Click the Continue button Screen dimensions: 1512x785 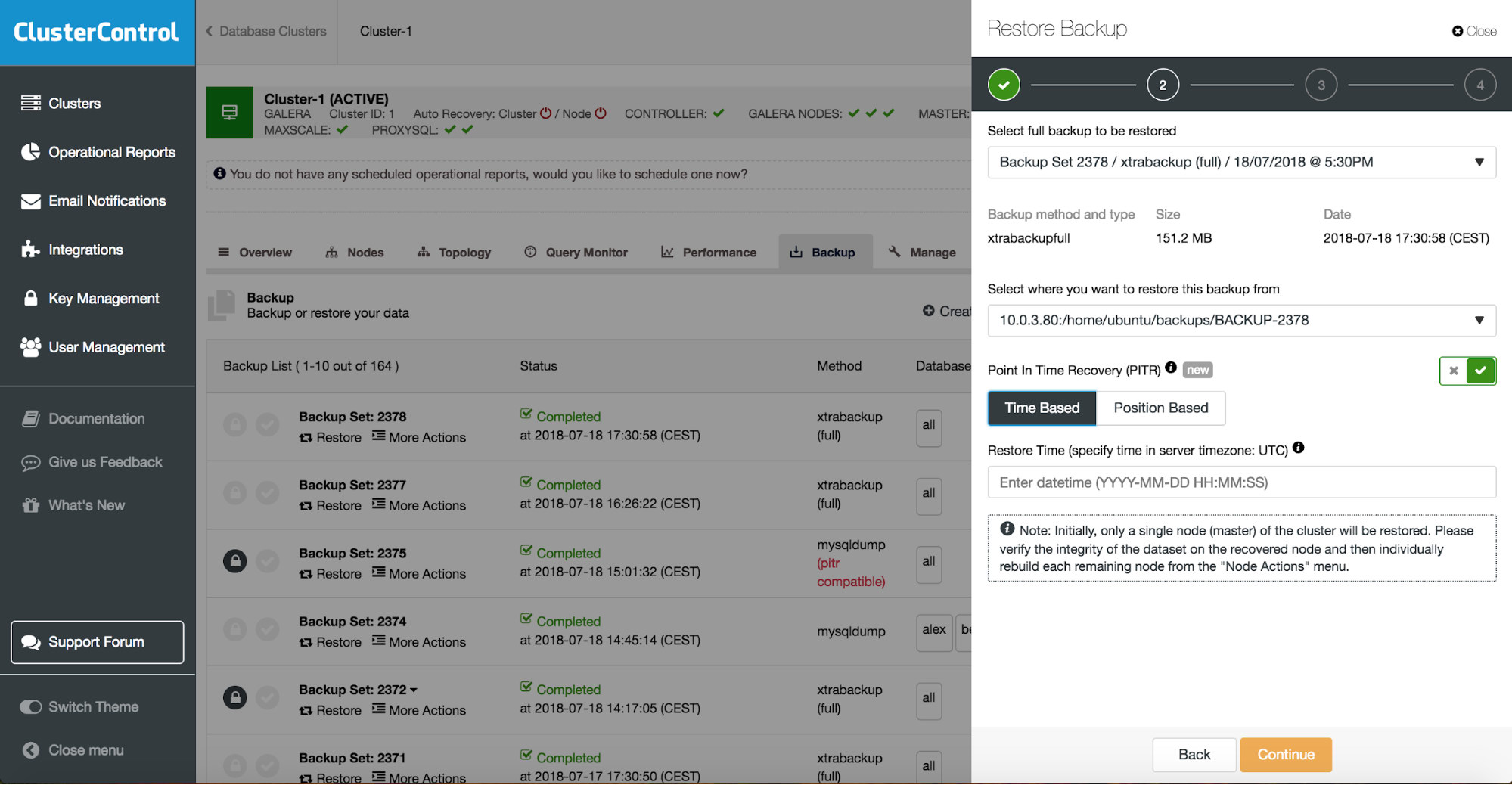click(x=1286, y=755)
